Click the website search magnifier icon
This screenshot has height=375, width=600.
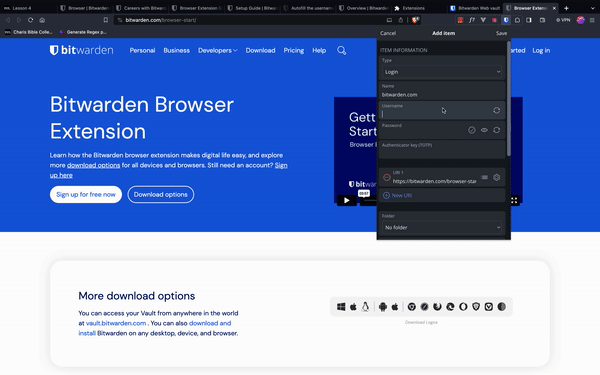pyautogui.click(x=341, y=51)
